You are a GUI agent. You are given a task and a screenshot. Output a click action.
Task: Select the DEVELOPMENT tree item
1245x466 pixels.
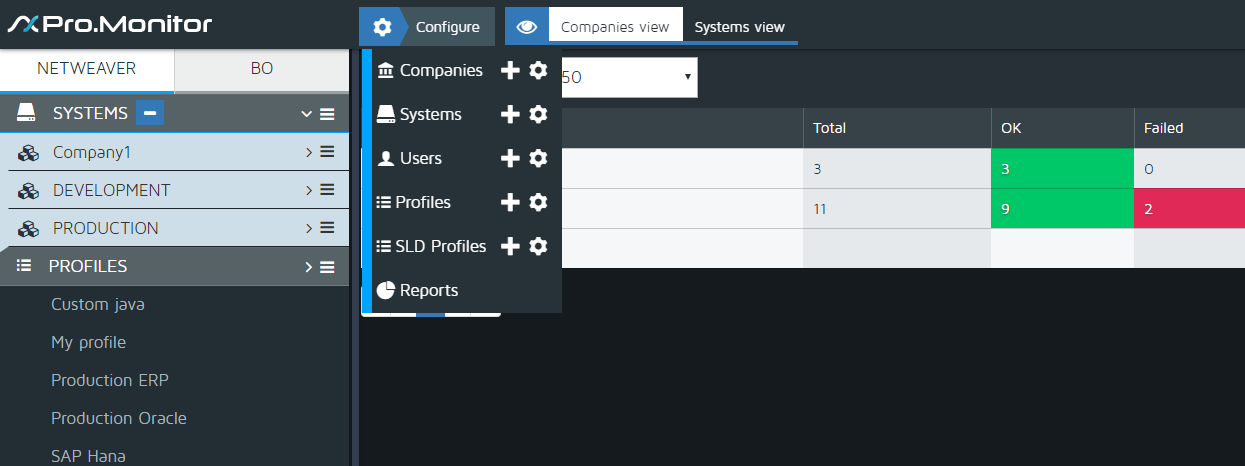(x=111, y=191)
